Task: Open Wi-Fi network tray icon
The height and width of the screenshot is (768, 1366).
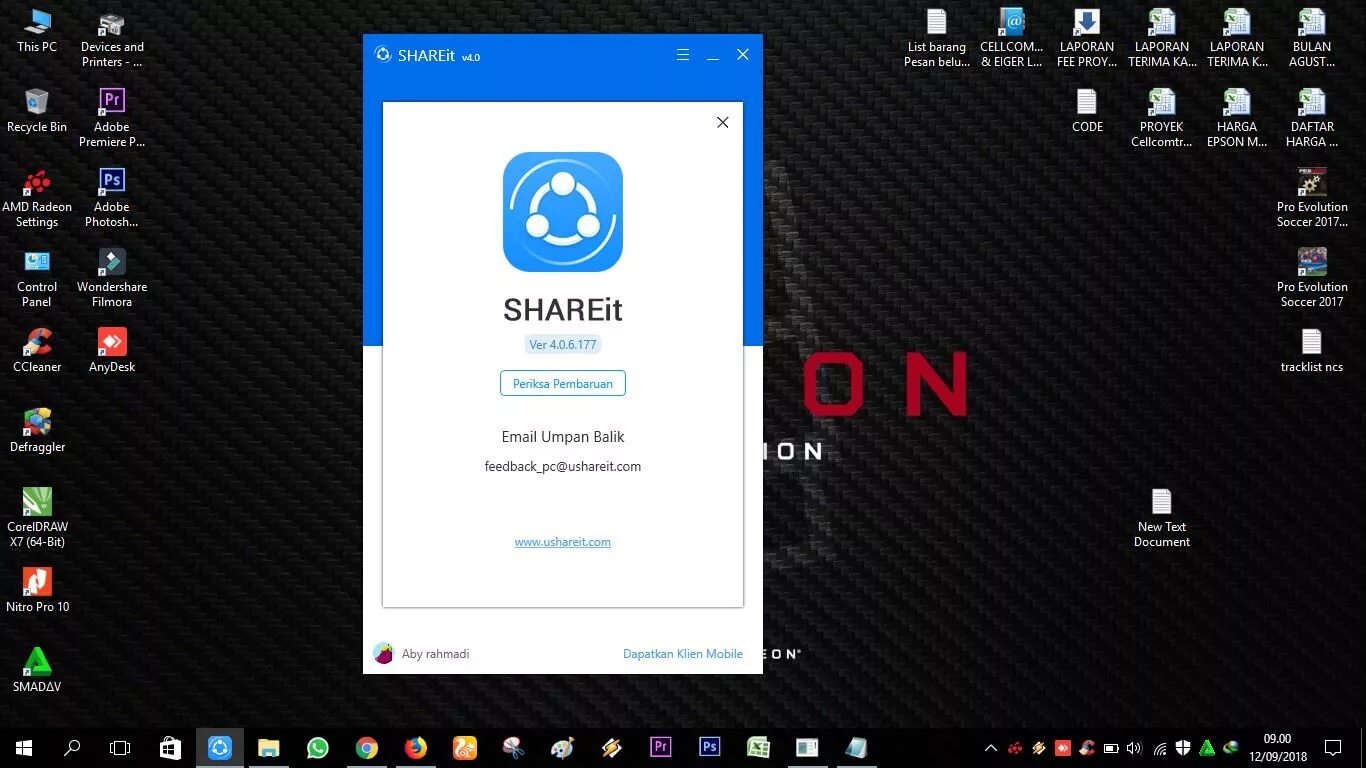Action: tap(1160, 748)
